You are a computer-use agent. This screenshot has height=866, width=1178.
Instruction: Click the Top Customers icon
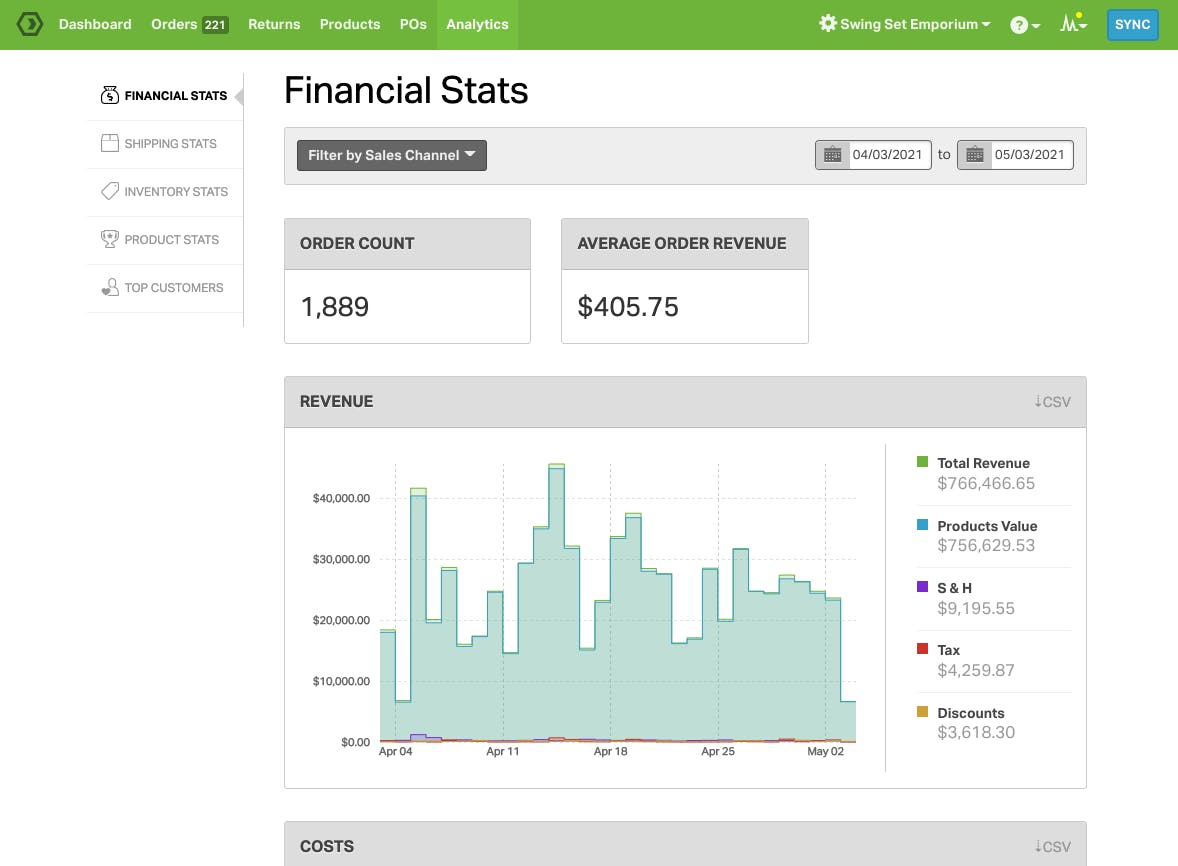coord(110,288)
